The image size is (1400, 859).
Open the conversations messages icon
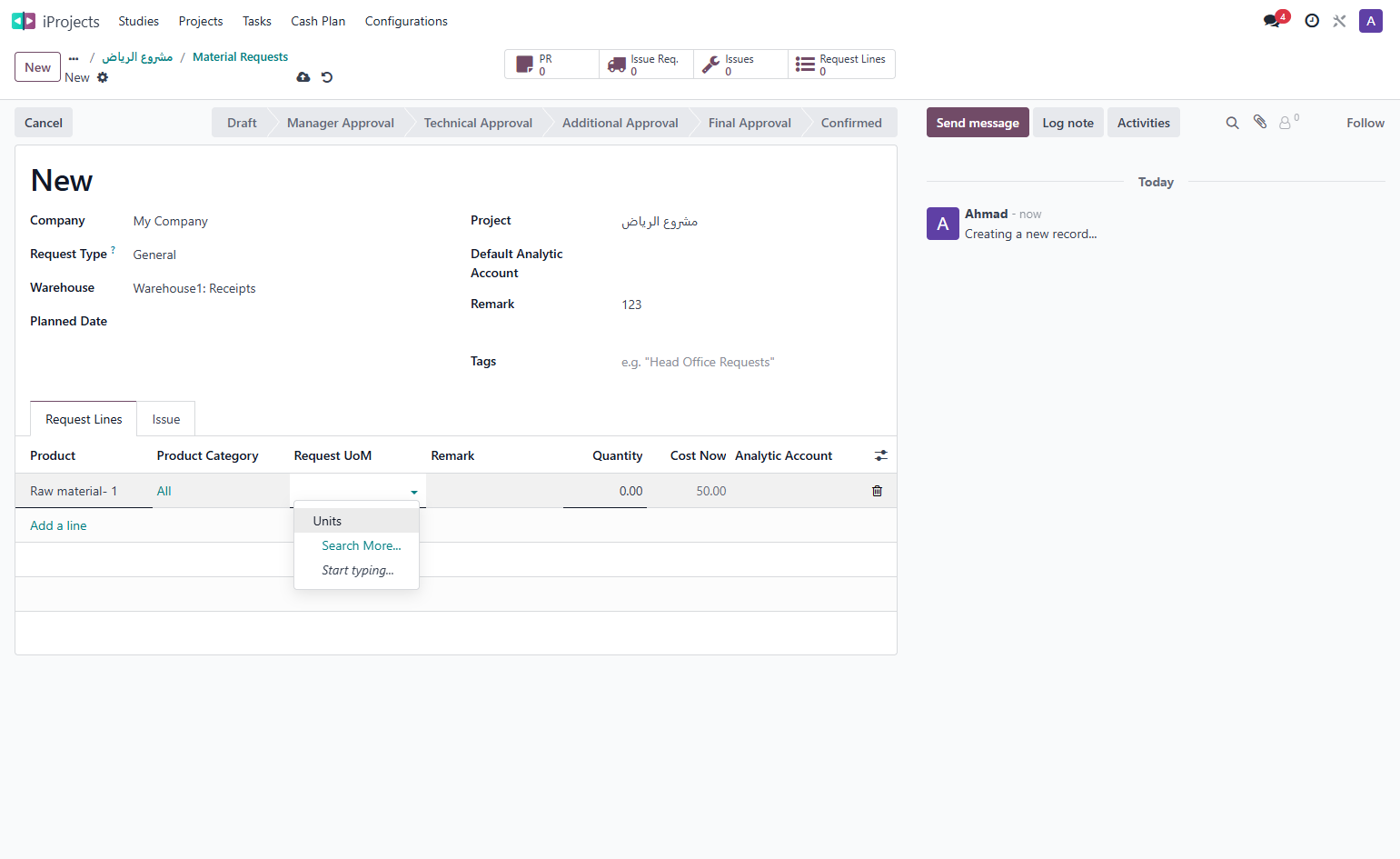[x=1272, y=21]
